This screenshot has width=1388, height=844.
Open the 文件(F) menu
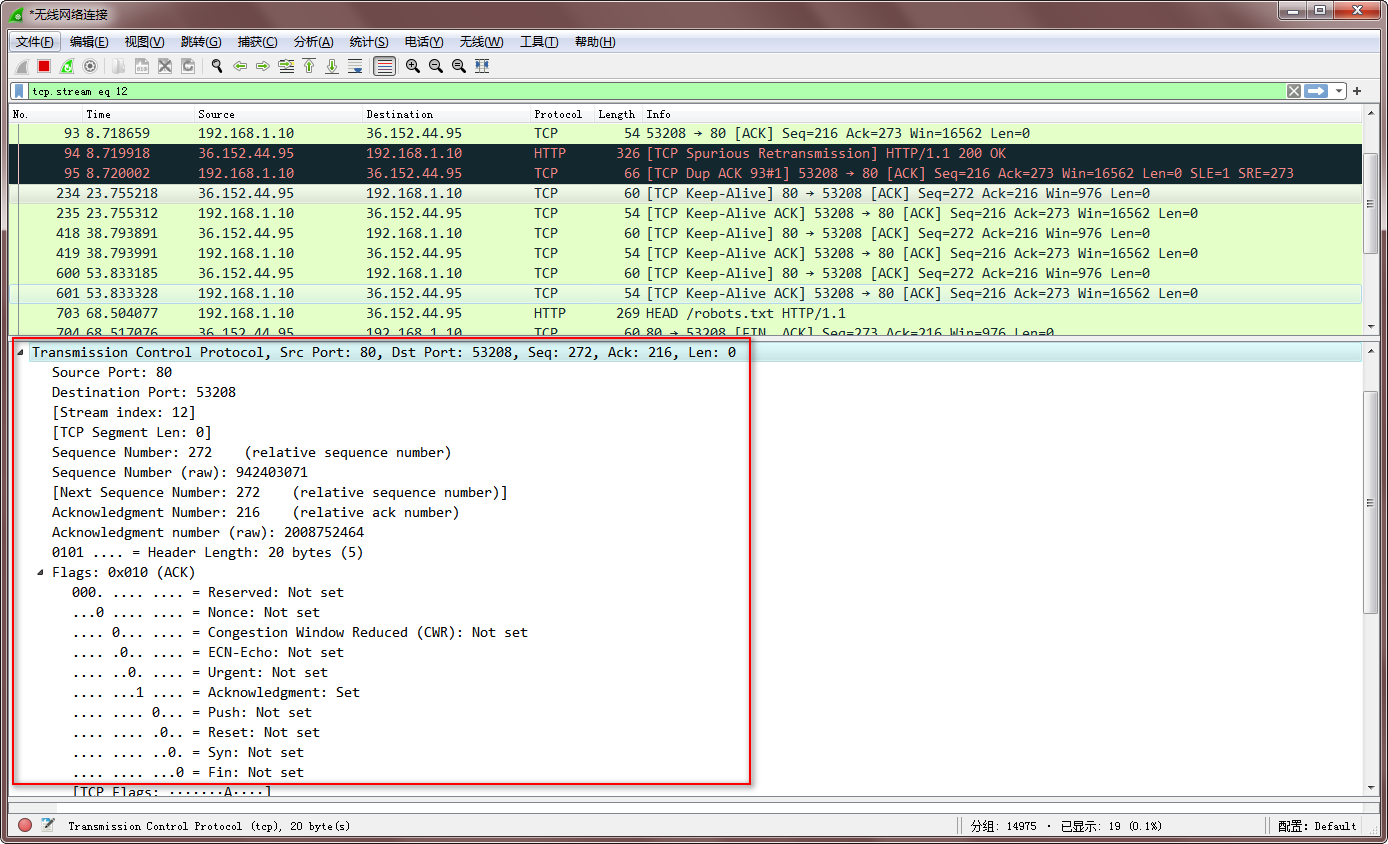coord(35,42)
